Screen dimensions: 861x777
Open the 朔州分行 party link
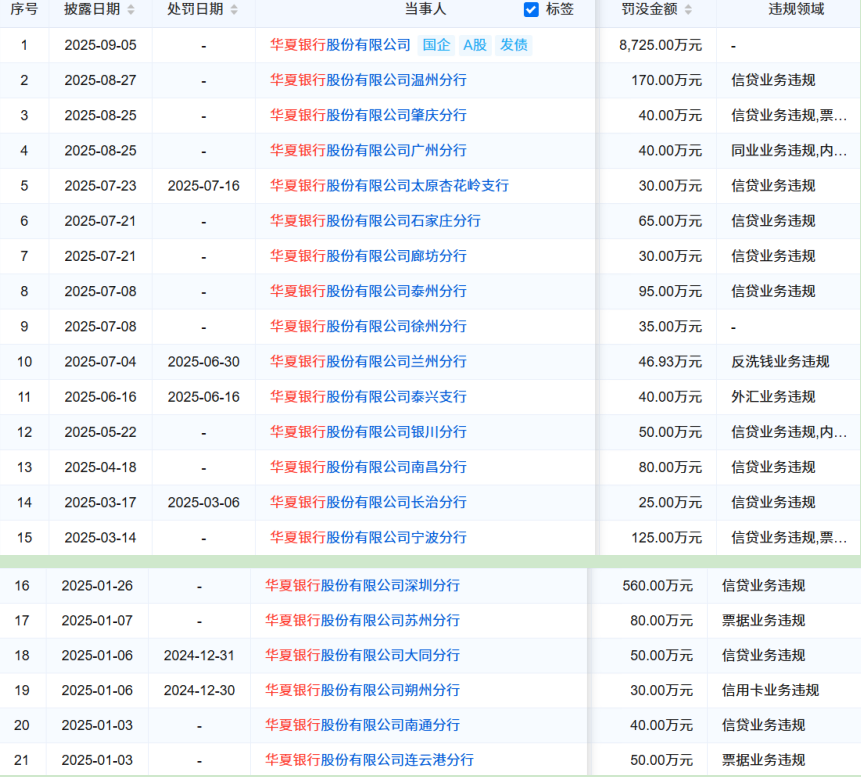pos(362,690)
